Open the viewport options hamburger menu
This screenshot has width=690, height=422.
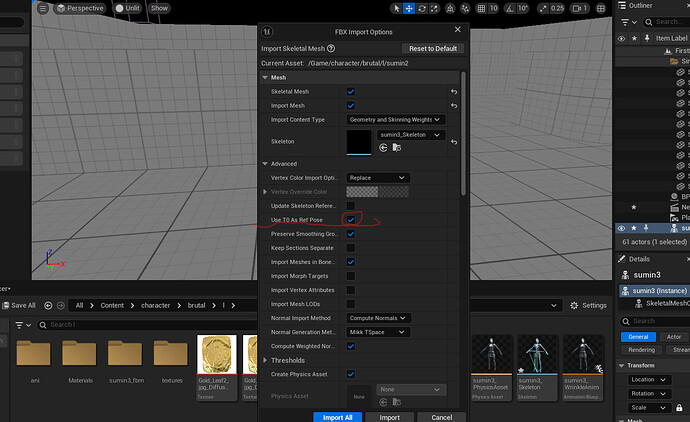tap(43, 8)
